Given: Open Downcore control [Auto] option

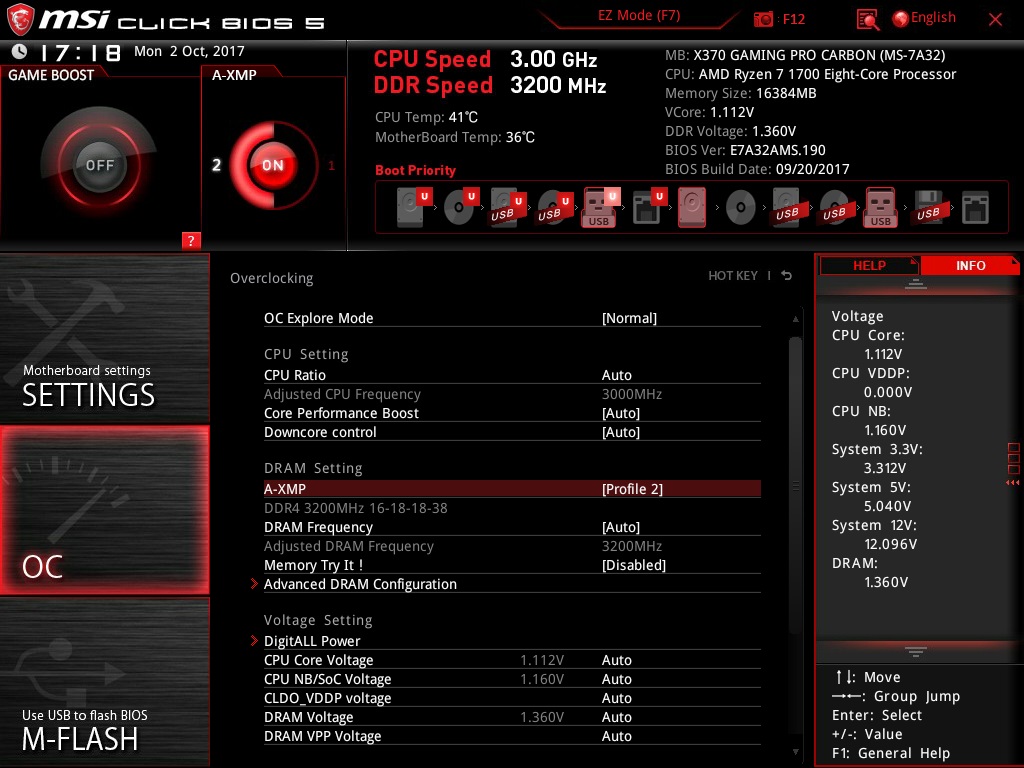Looking at the screenshot, I should (x=512, y=432).
